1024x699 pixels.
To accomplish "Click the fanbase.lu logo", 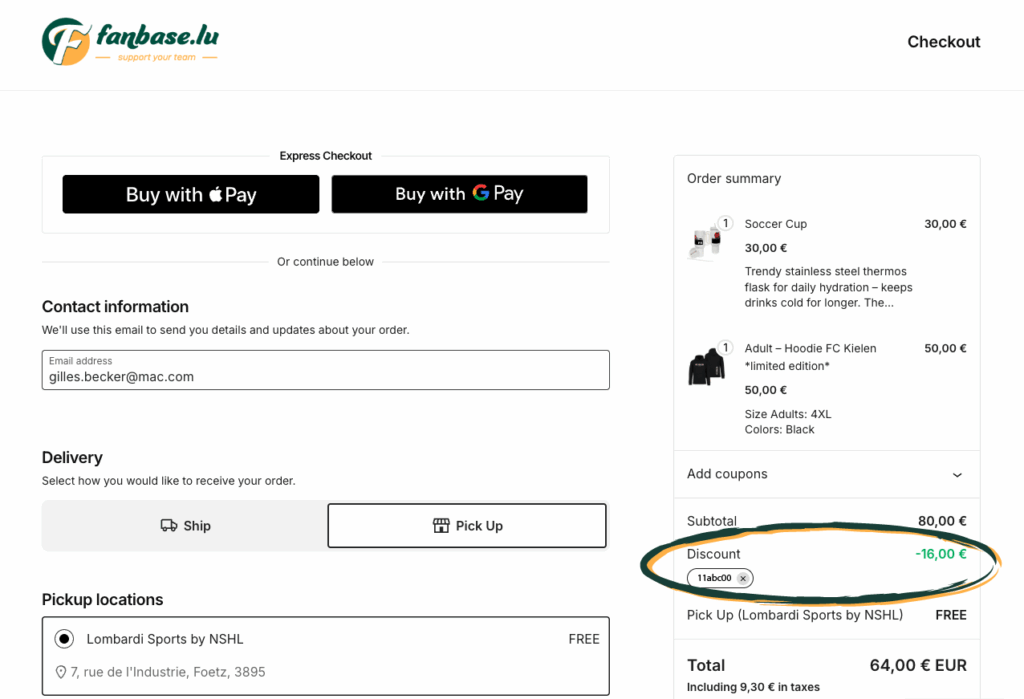I will (130, 41).
